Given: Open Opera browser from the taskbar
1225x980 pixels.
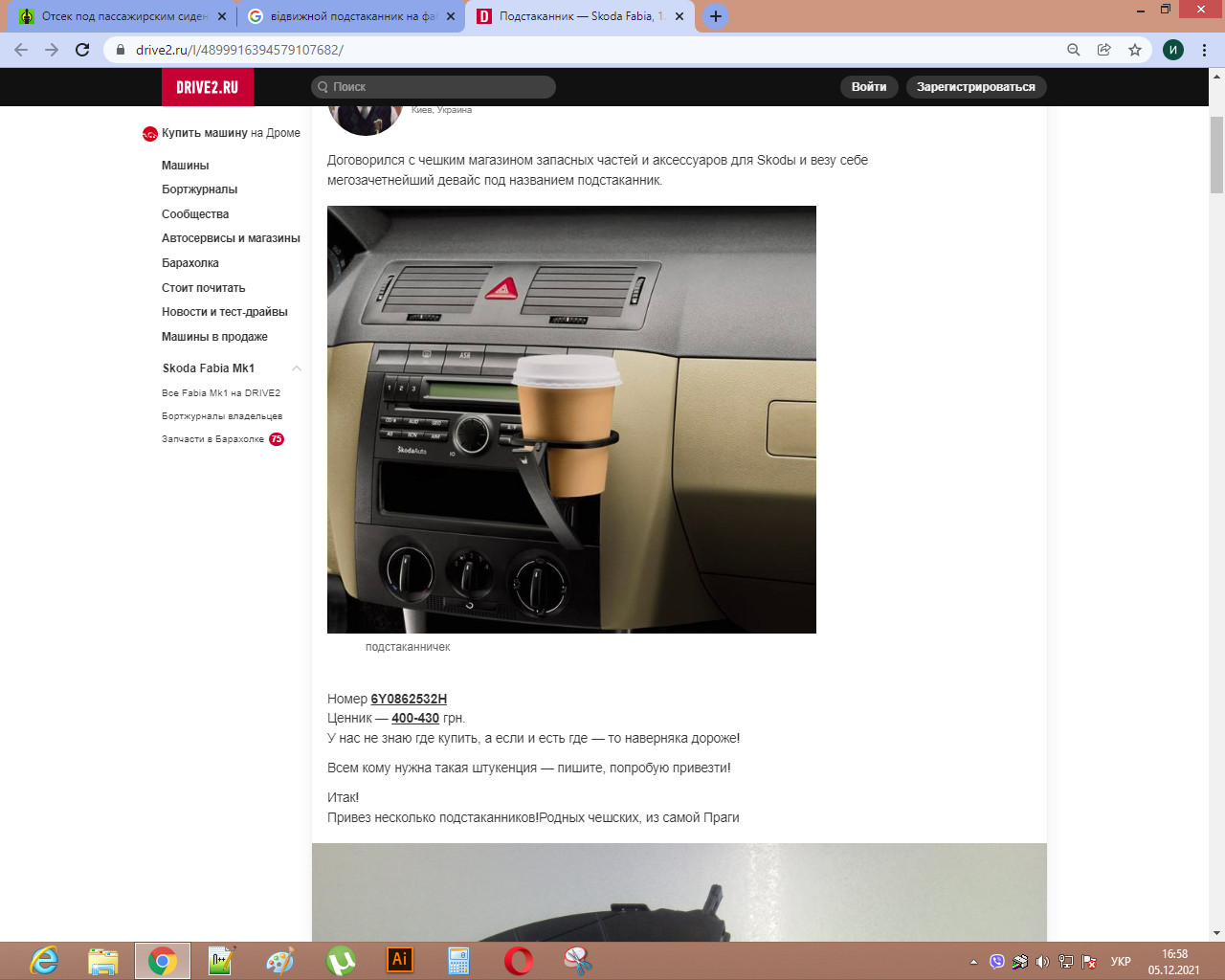Looking at the screenshot, I should coord(519,960).
